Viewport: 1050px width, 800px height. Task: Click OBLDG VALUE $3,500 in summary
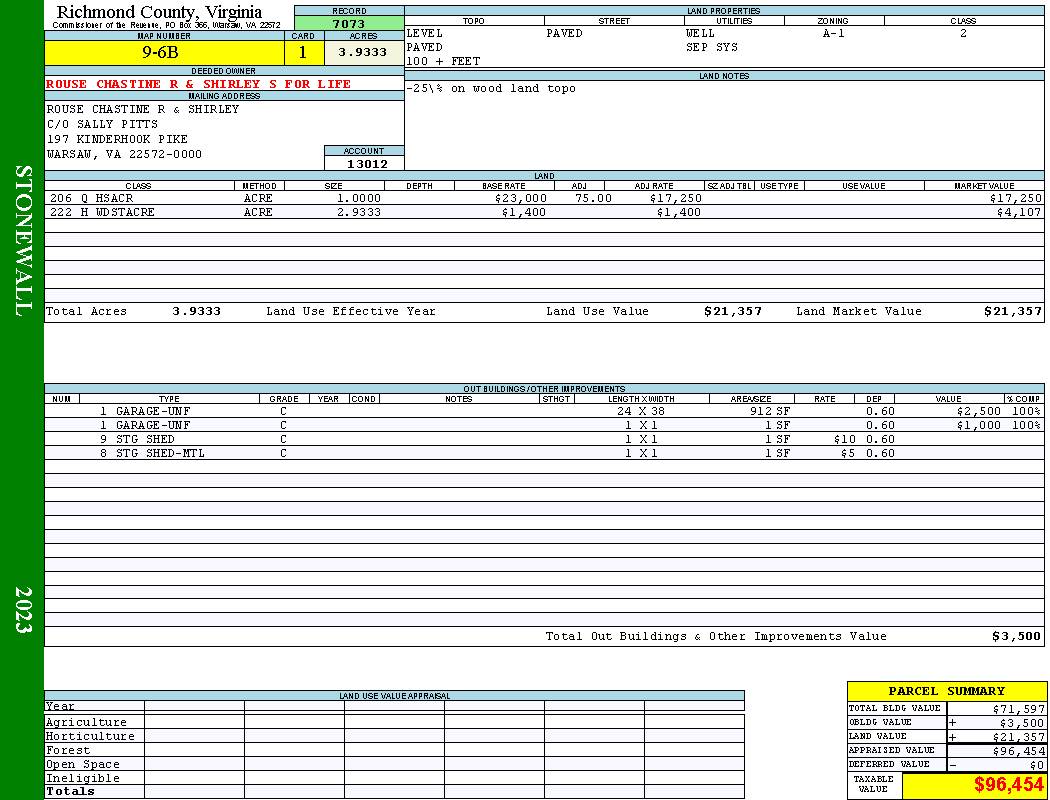tap(1022, 723)
